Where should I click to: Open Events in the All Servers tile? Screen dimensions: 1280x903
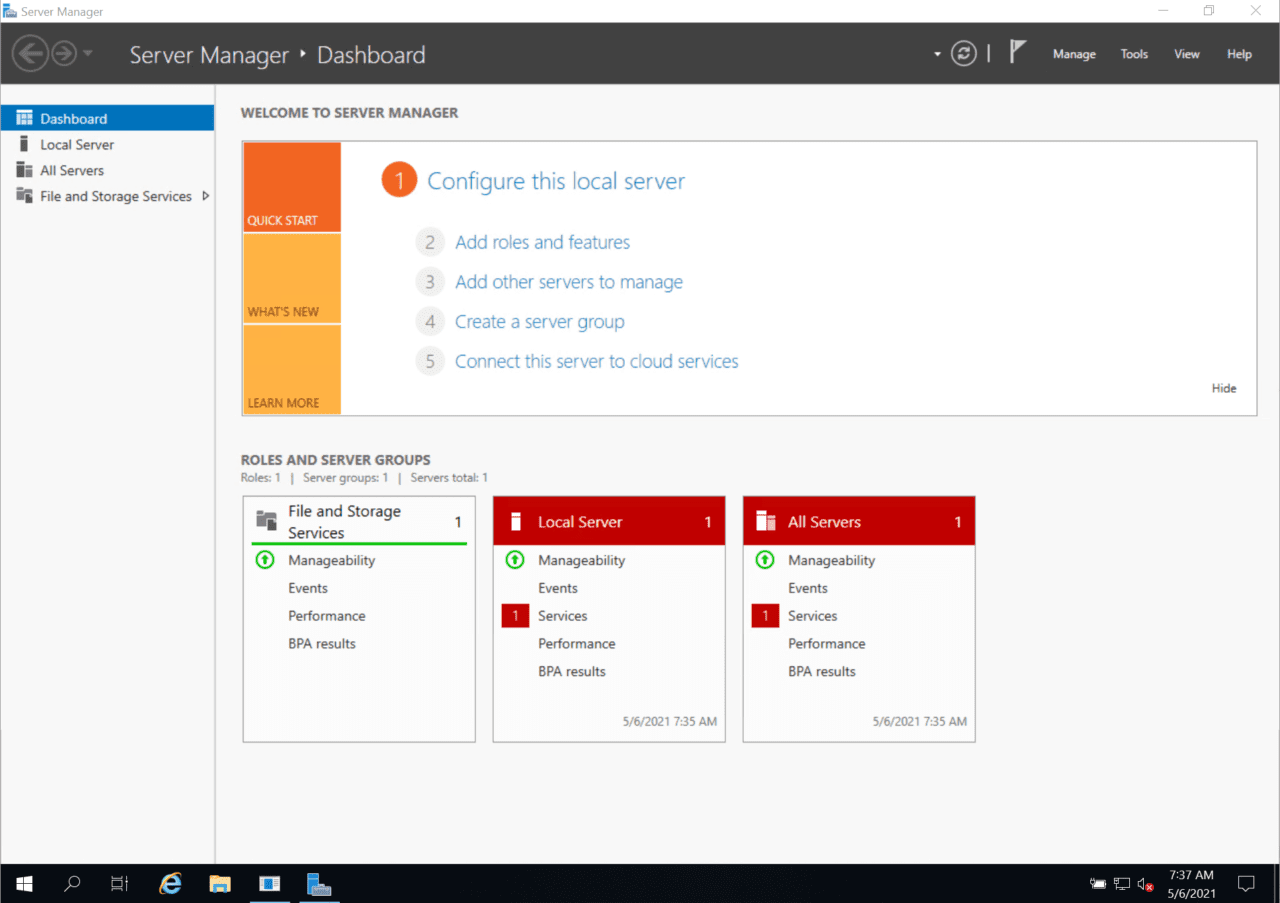[808, 588]
